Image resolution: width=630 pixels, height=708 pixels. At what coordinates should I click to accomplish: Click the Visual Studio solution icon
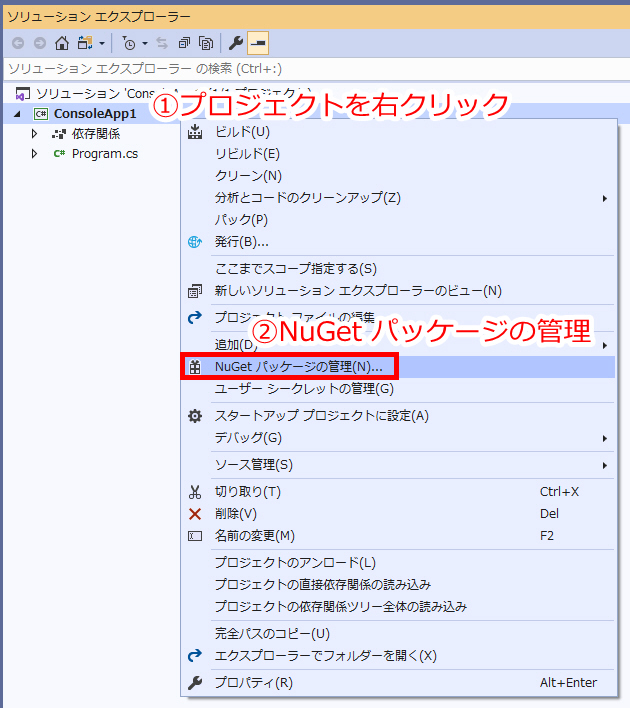coord(23,94)
